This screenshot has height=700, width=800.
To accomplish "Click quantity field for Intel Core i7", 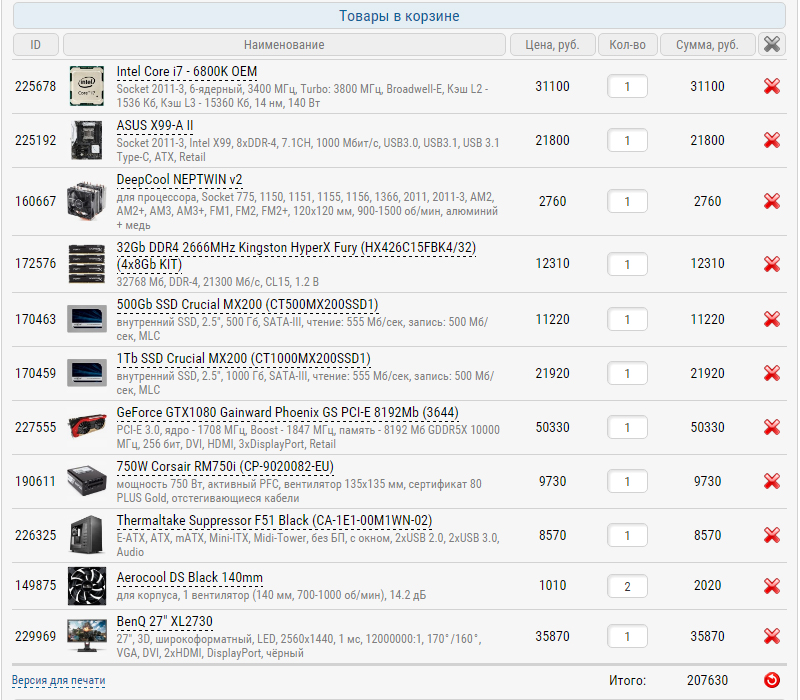I will (x=627, y=86).
